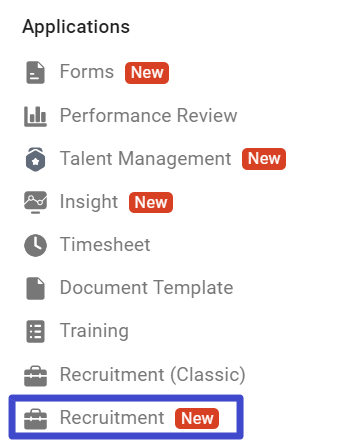This screenshot has height=442, width=363.
Task: Click the New badge beside Forms
Action: [147, 73]
